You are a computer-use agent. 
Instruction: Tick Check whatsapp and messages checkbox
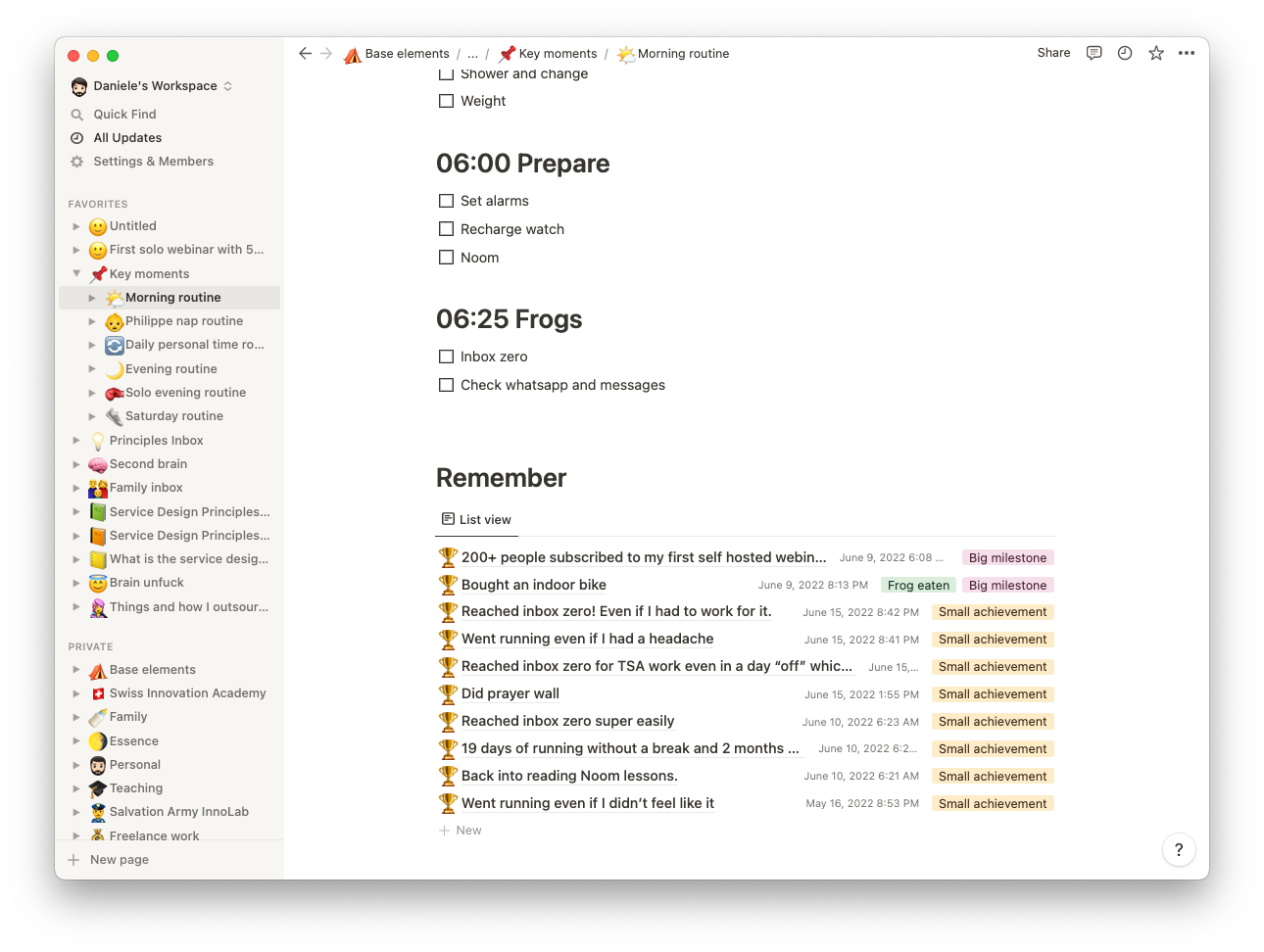446,385
